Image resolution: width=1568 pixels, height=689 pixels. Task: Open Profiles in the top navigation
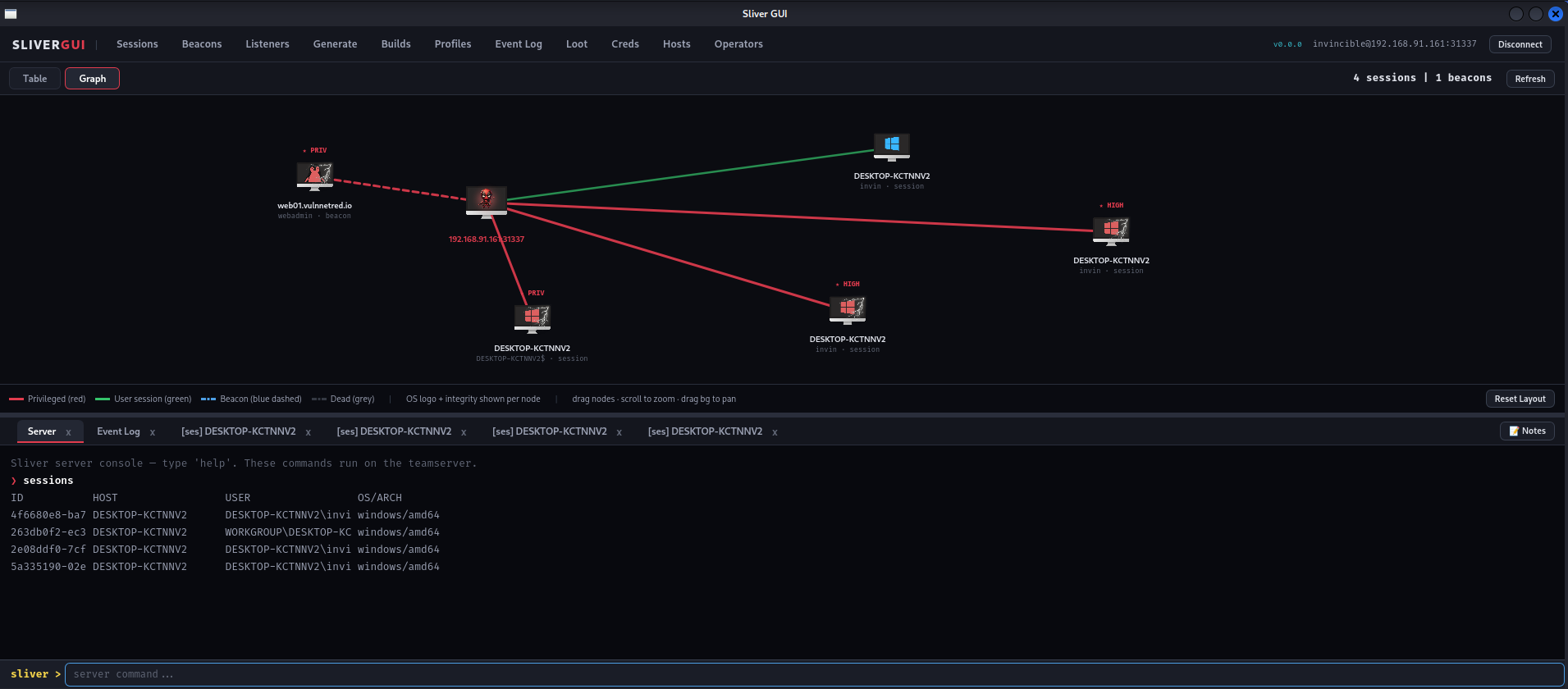pos(453,44)
